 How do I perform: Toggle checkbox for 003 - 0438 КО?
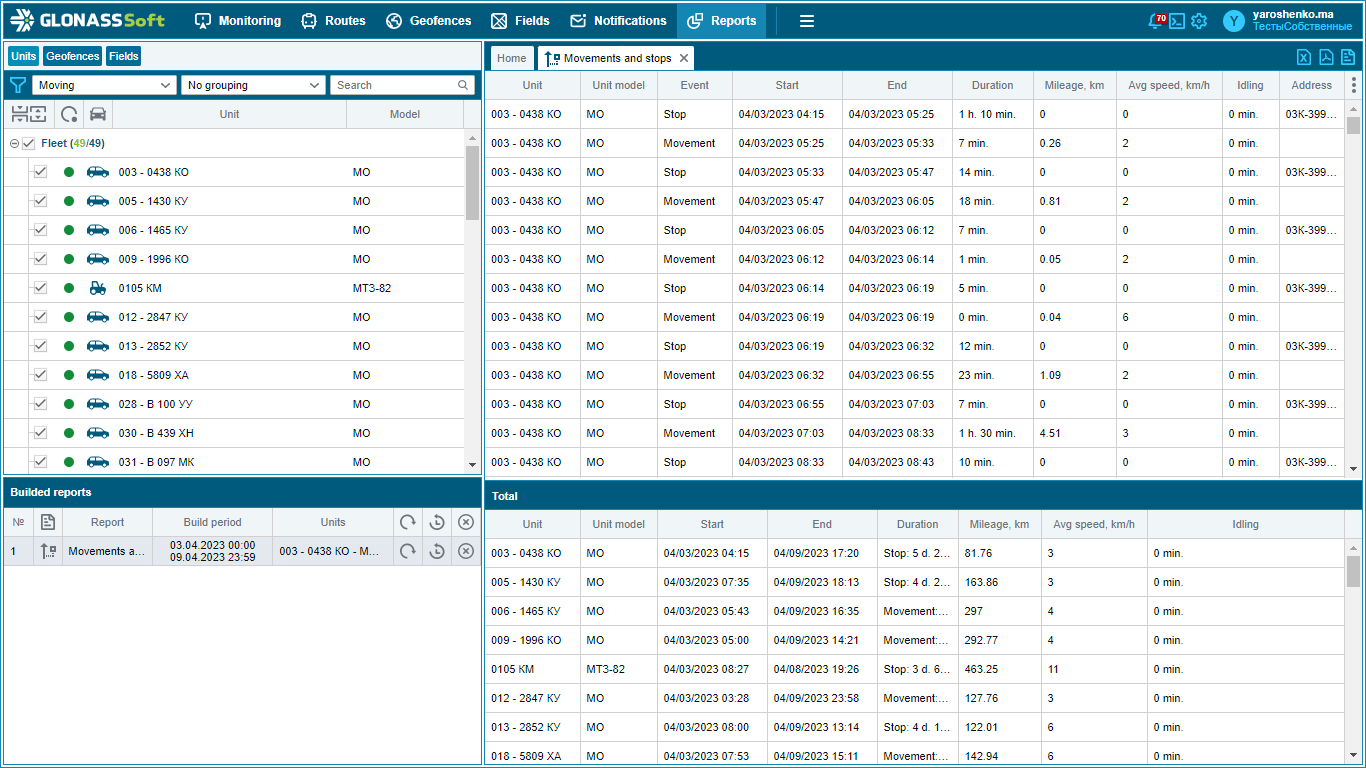click(40, 172)
